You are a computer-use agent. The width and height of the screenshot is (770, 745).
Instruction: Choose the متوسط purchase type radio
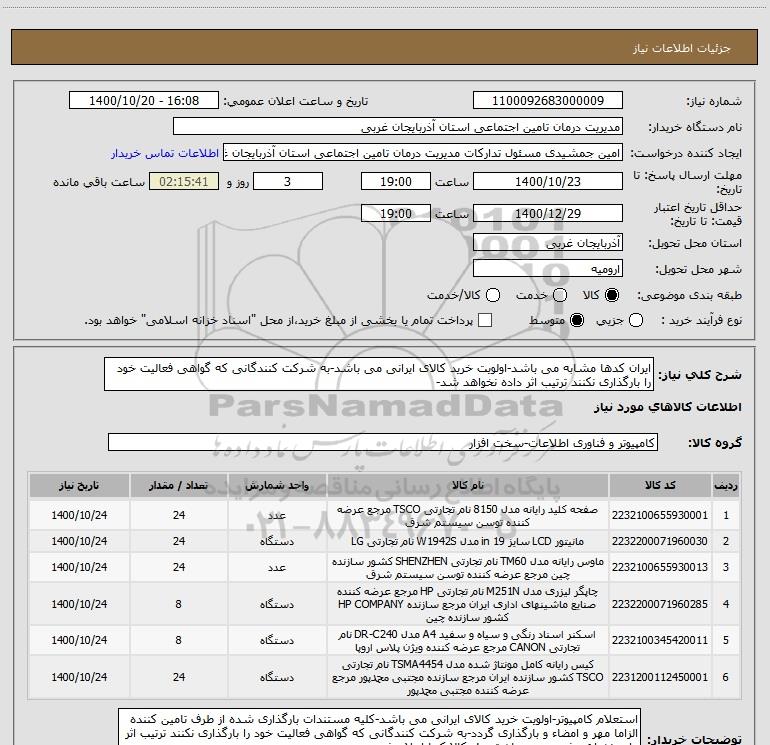point(577,320)
